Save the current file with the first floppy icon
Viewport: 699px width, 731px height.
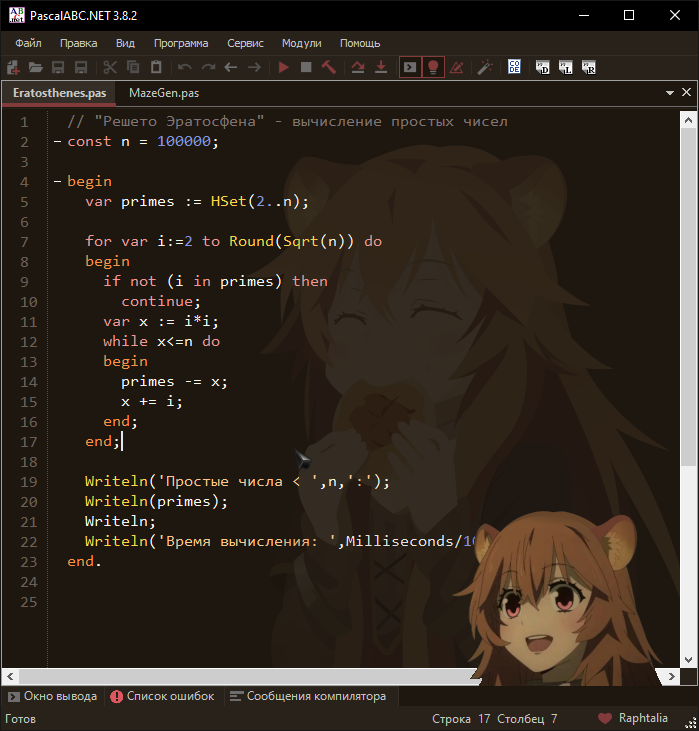click(58, 68)
